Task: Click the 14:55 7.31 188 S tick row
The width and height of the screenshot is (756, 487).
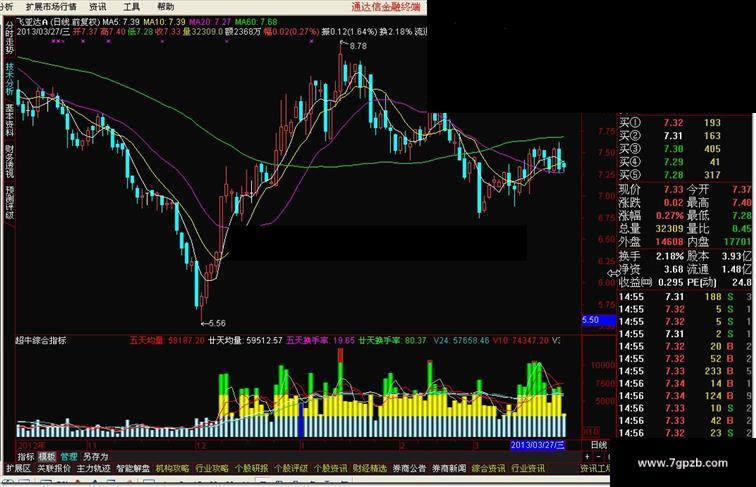Action: click(685, 297)
